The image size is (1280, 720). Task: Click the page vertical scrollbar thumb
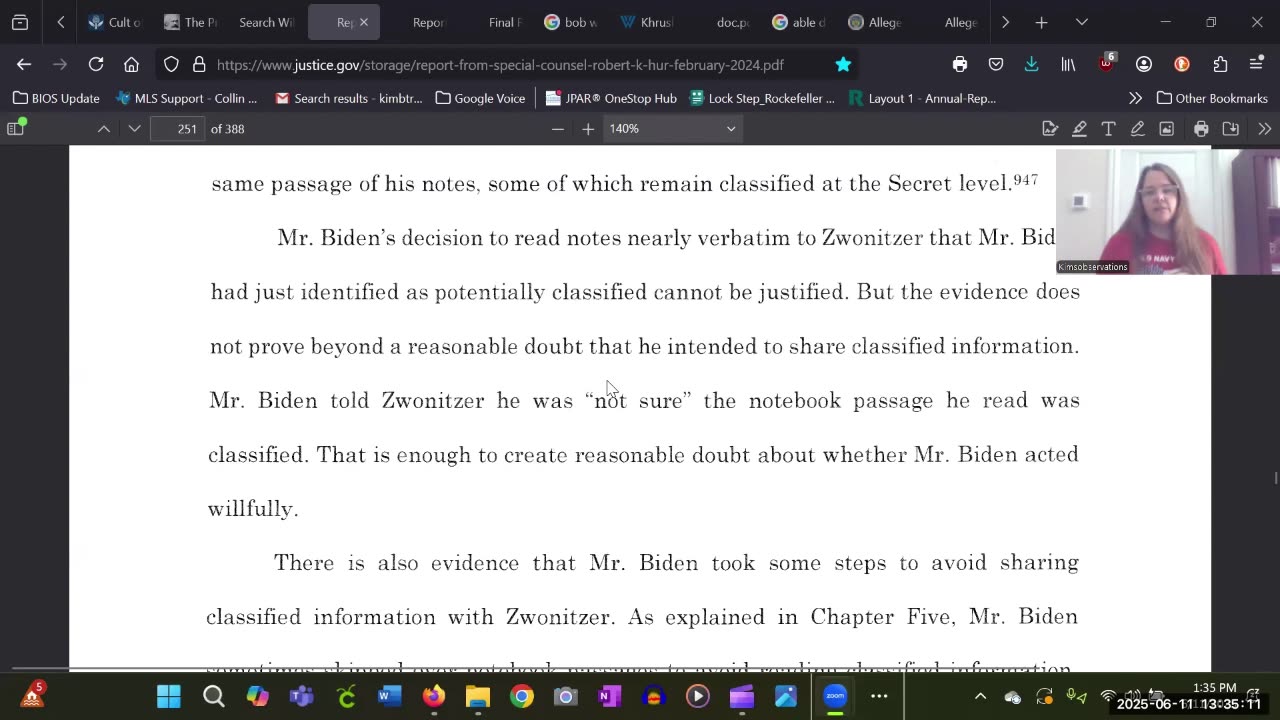coord(1275,478)
